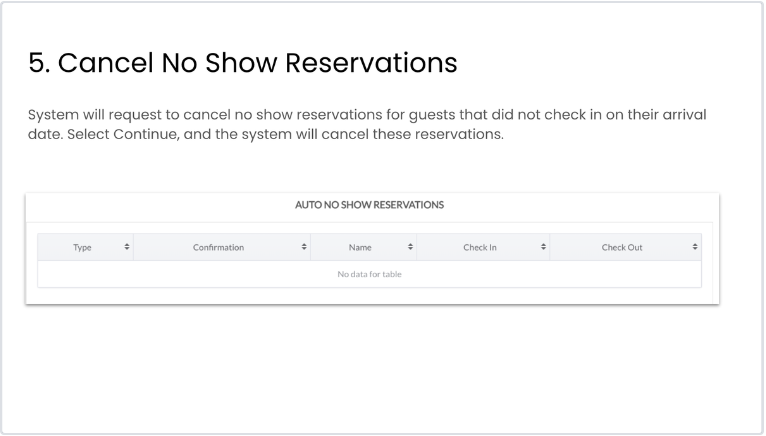Image resolution: width=766 pixels, height=436 pixels.
Task: Select the Confirmation column header label
Action: (x=218, y=247)
